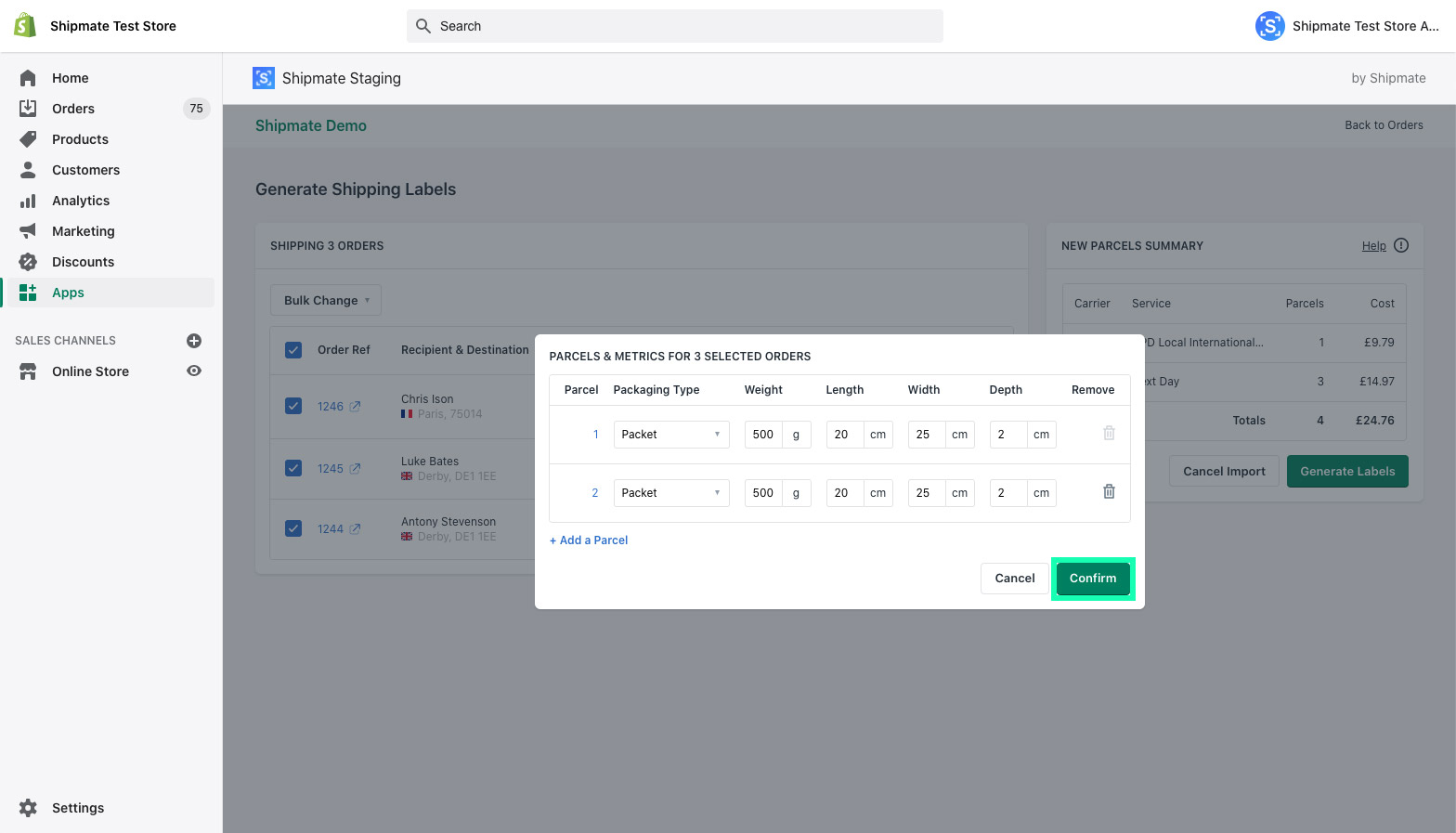Go to Home in sidebar
The width and height of the screenshot is (1456, 833).
pyautogui.click(x=71, y=78)
